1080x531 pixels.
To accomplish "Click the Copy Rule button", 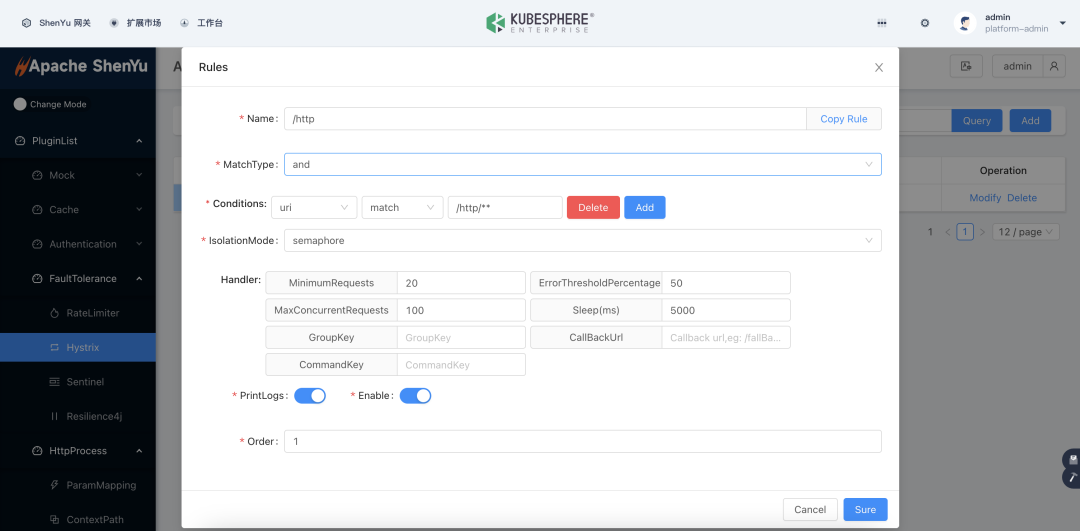I will [844, 118].
